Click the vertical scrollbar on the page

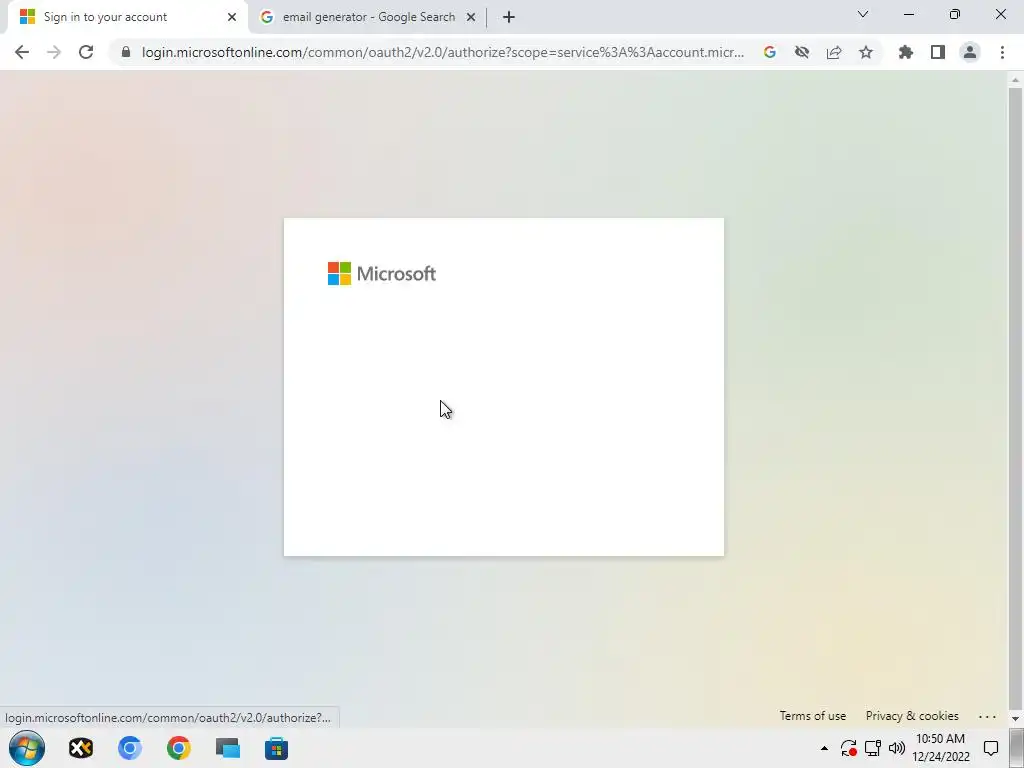pos(1015,398)
